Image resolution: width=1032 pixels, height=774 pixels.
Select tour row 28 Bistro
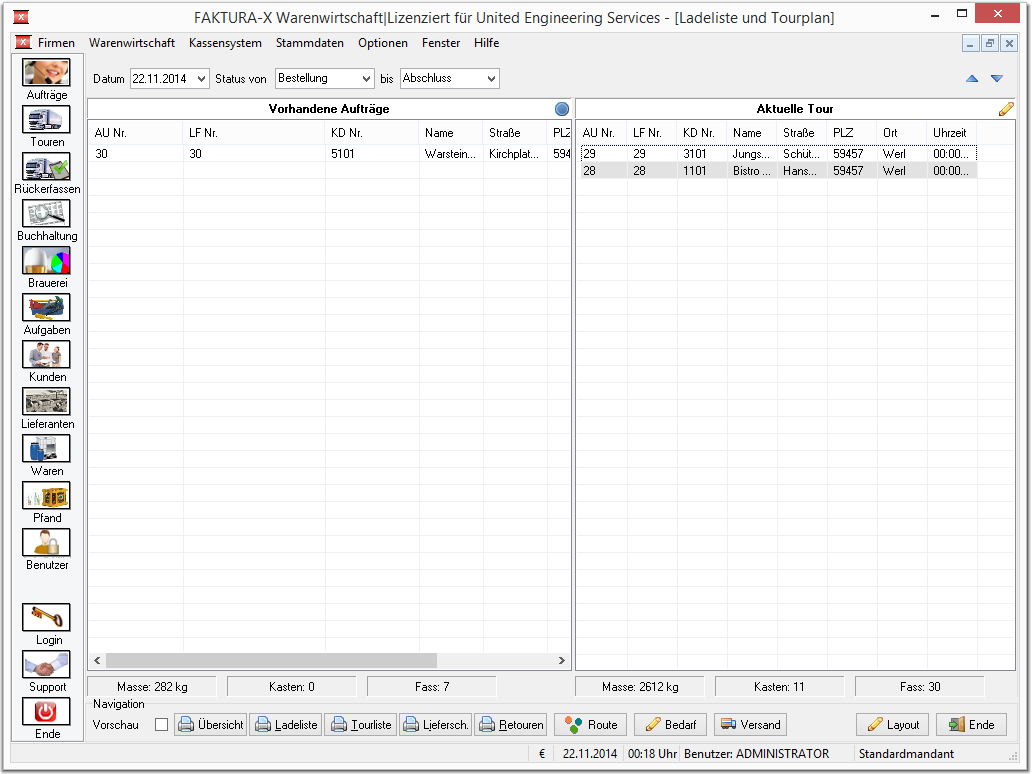click(x=777, y=171)
